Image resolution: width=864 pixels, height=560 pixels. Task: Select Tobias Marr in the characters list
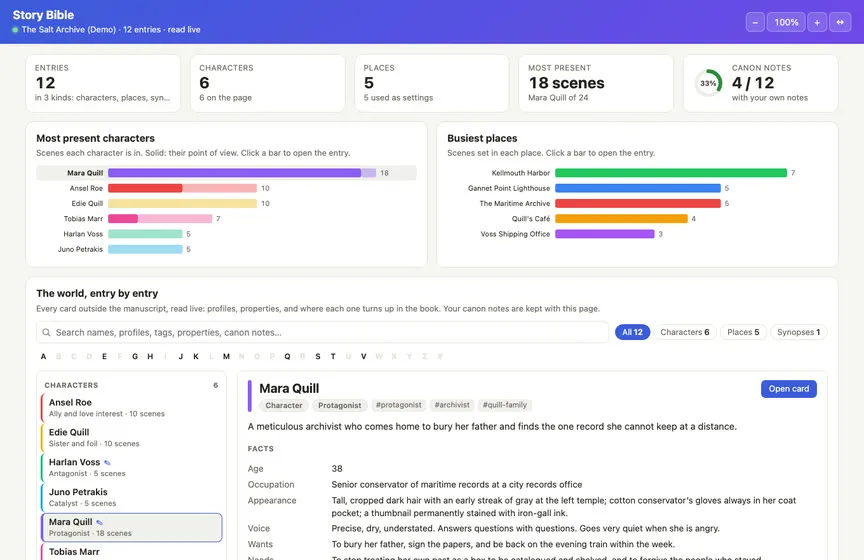(132, 552)
